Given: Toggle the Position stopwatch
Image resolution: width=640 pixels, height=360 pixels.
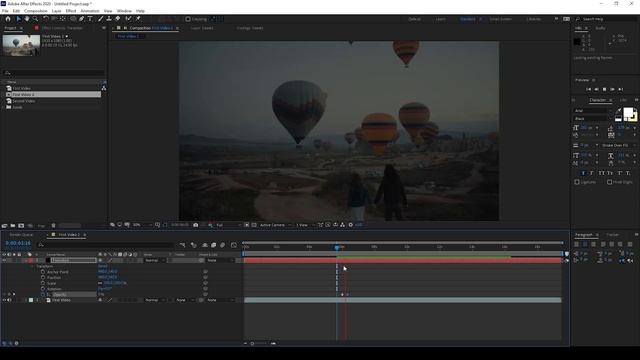Looking at the screenshot, I should (x=43, y=277).
